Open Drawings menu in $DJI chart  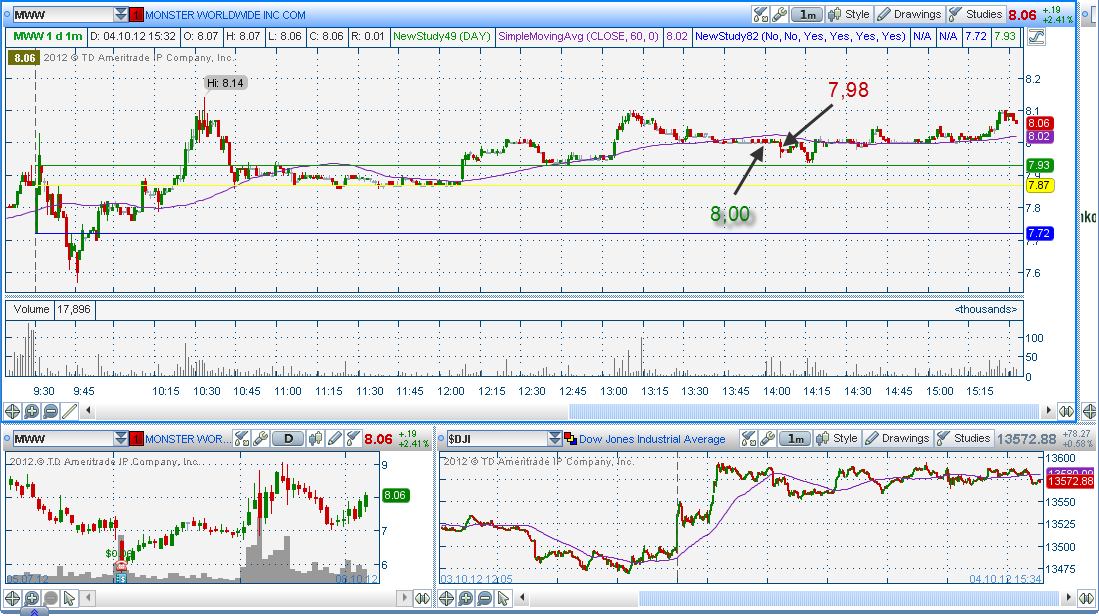898,438
